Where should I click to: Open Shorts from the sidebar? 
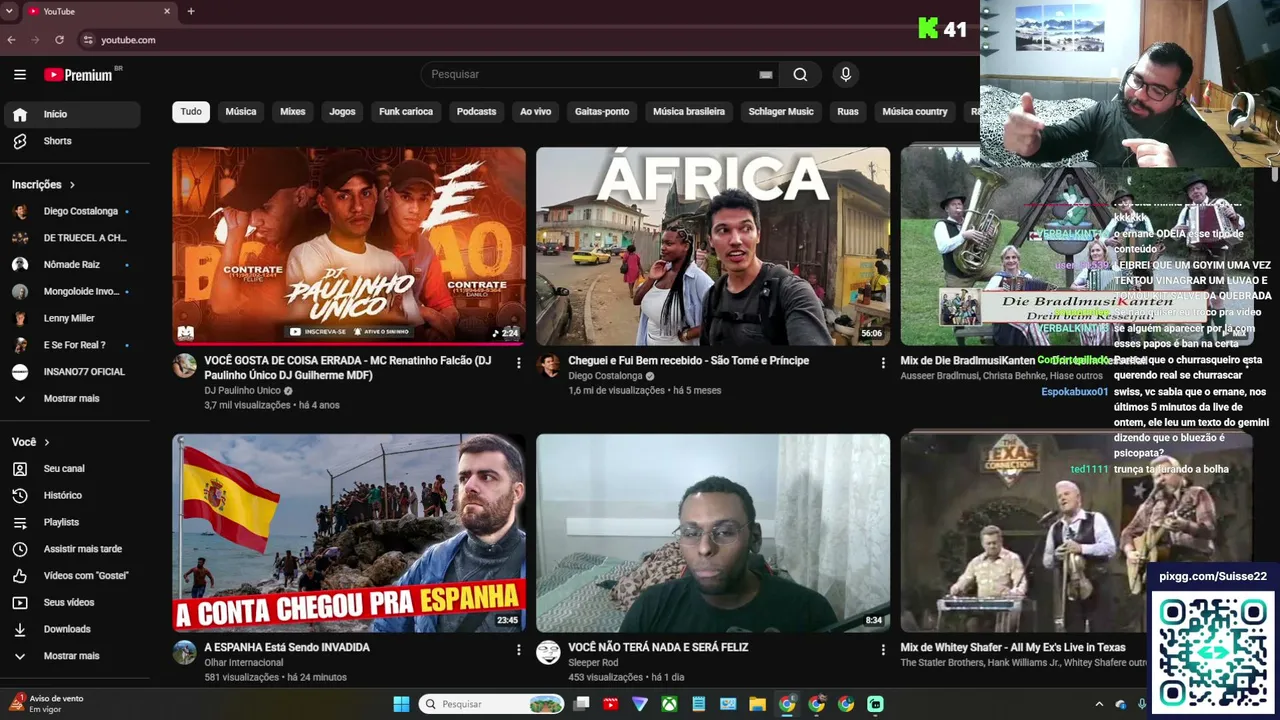72,141
